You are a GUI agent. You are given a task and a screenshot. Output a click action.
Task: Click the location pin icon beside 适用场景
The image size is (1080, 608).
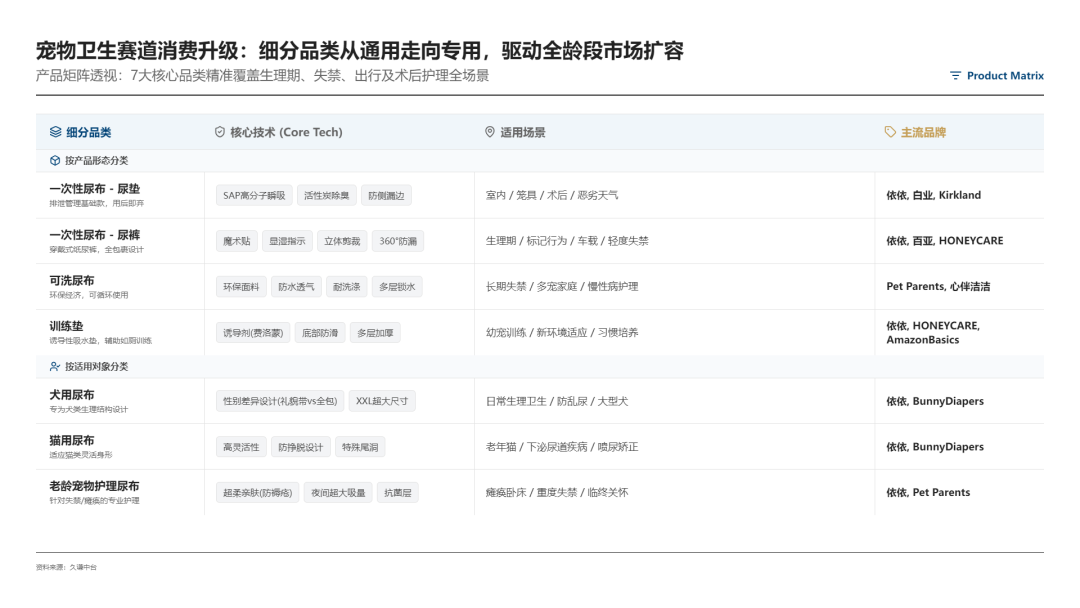(489, 131)
